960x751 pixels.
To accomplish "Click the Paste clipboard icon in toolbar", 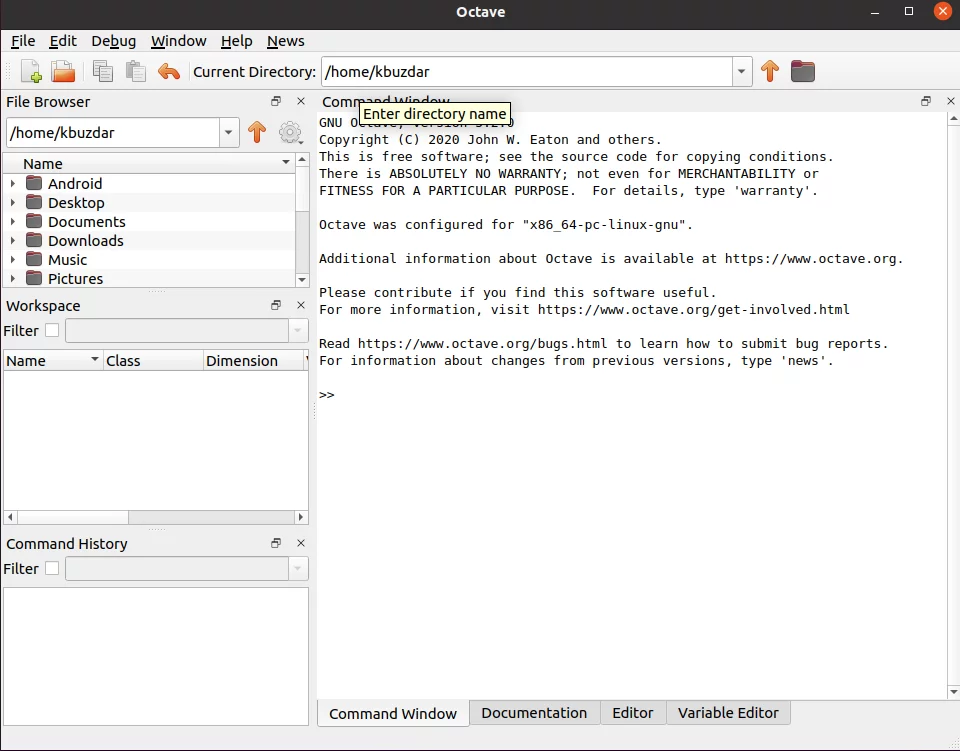I will click(x=135, y=72).
